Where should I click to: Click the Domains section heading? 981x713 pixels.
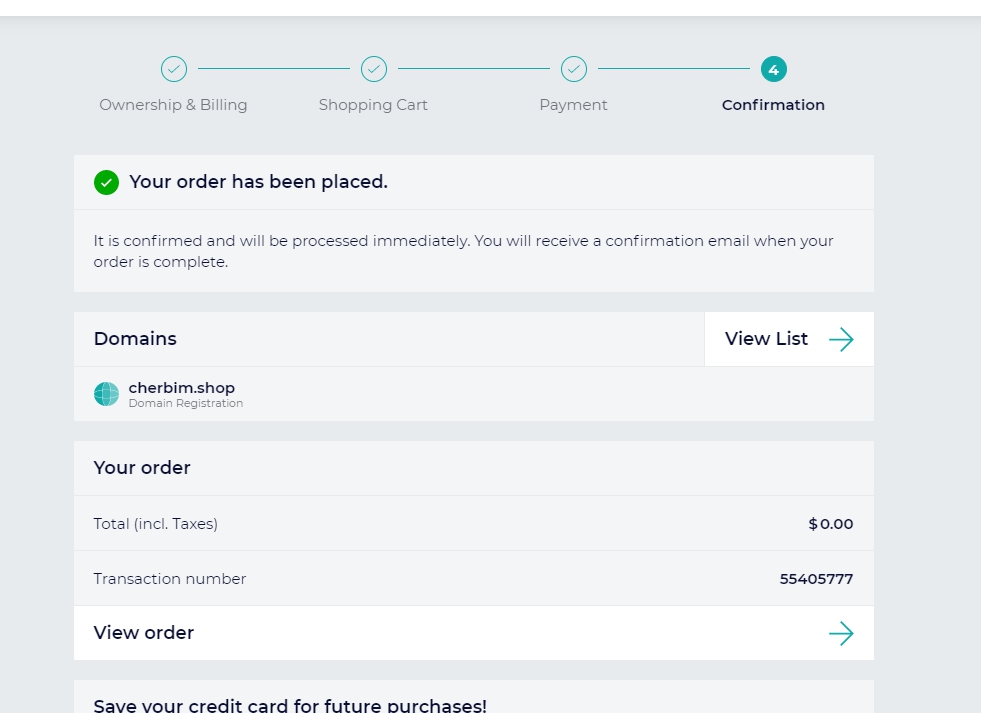tap(135, 339)
